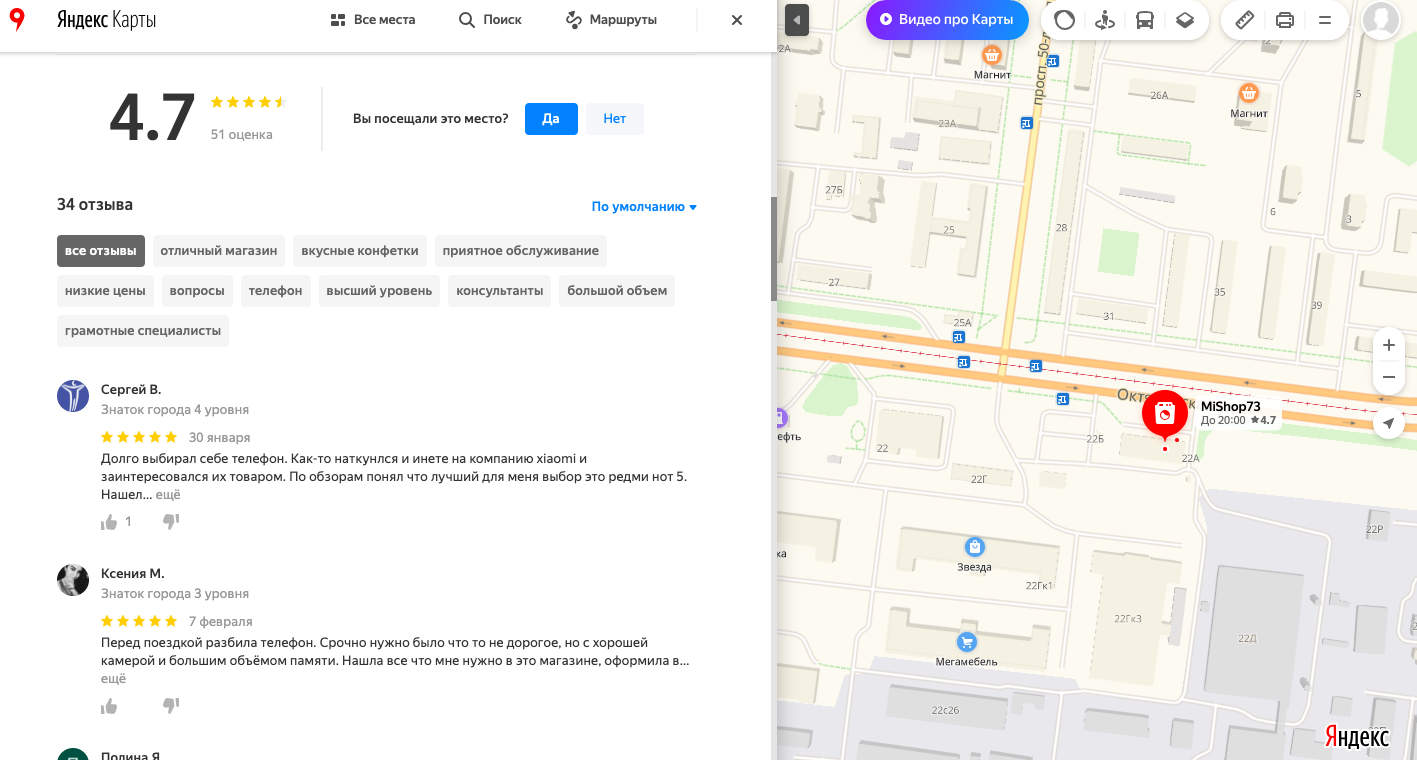Expand Сергей's review with 'ещё'

(168, 495)
